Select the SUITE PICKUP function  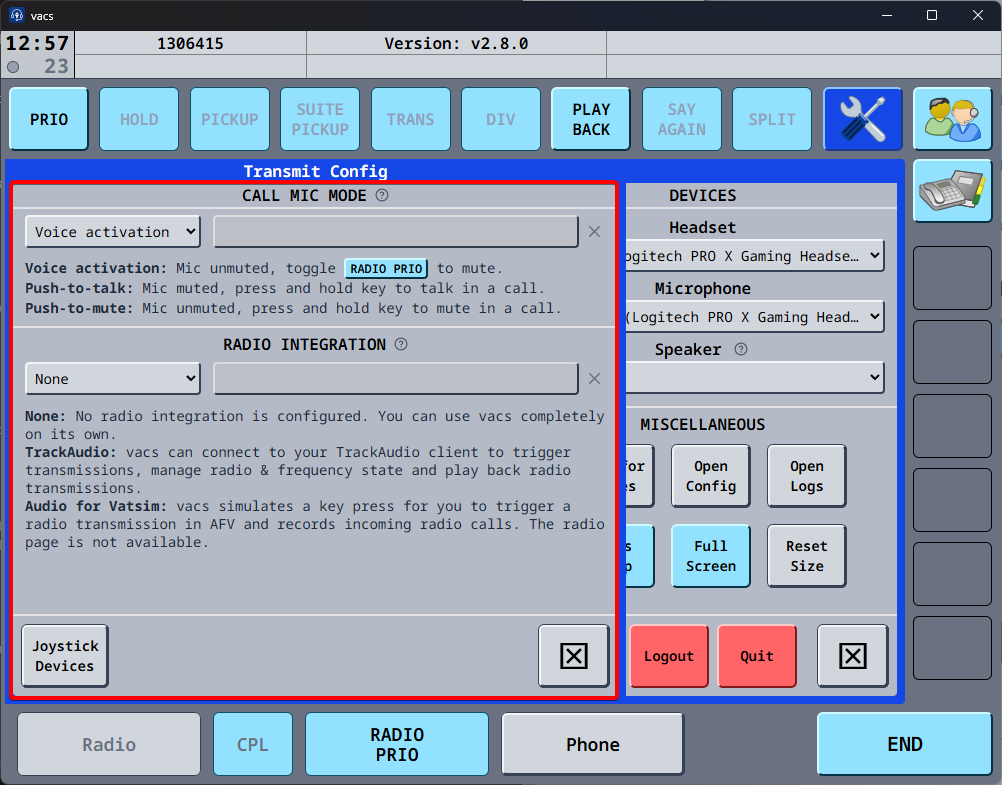[x=320, y=119]
